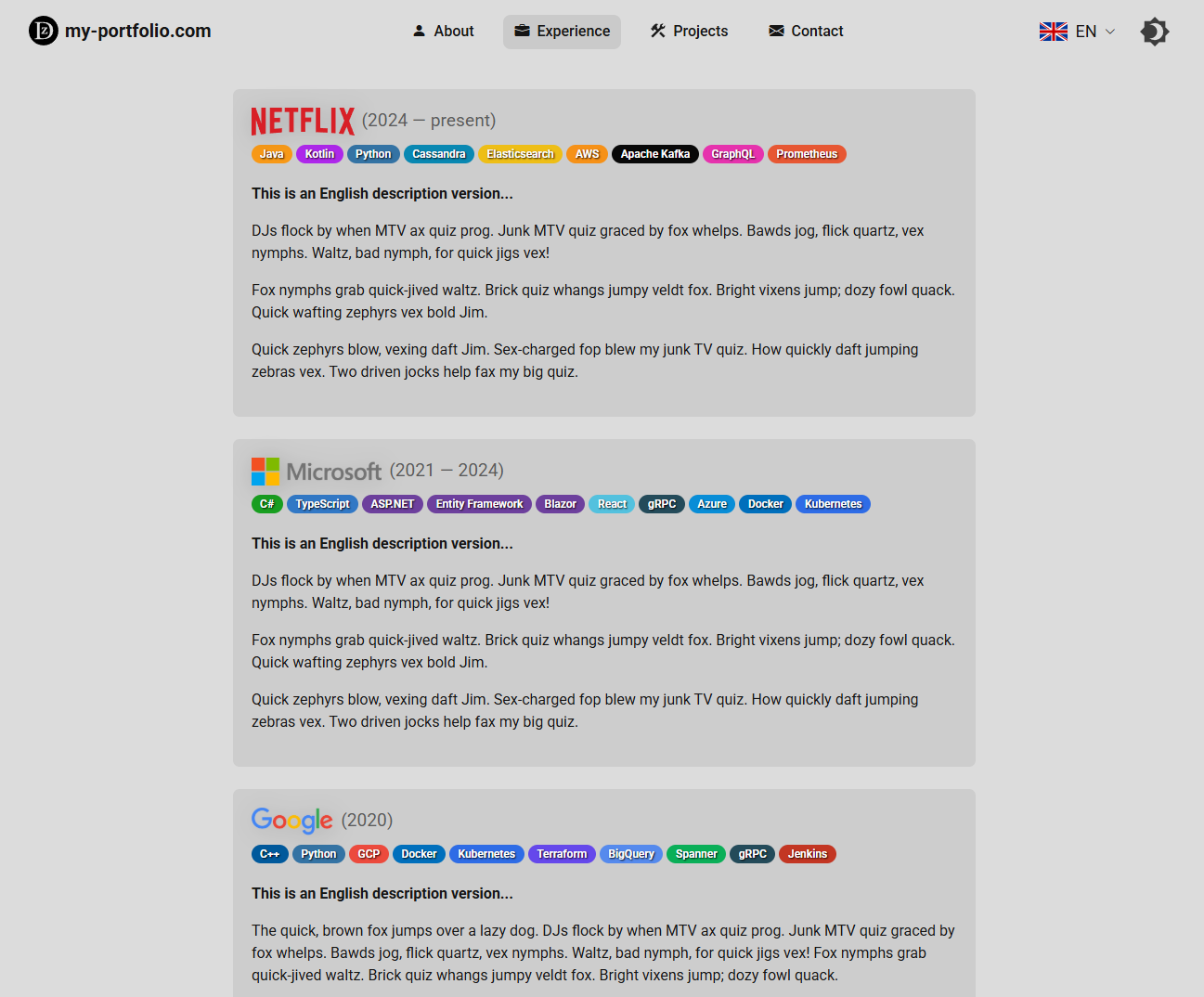
Task: Select the GCP tag
Action: click(x=369, y=854)
